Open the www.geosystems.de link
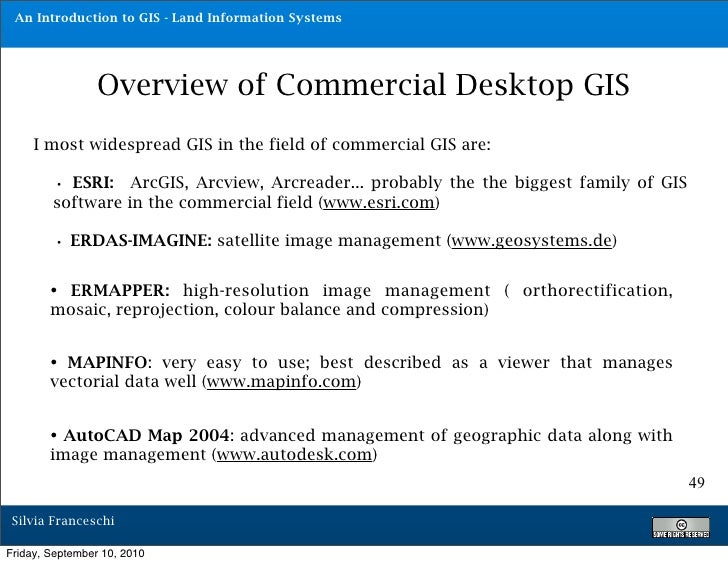Viewport: 728px width, 564px height. [x=532, y=240]
